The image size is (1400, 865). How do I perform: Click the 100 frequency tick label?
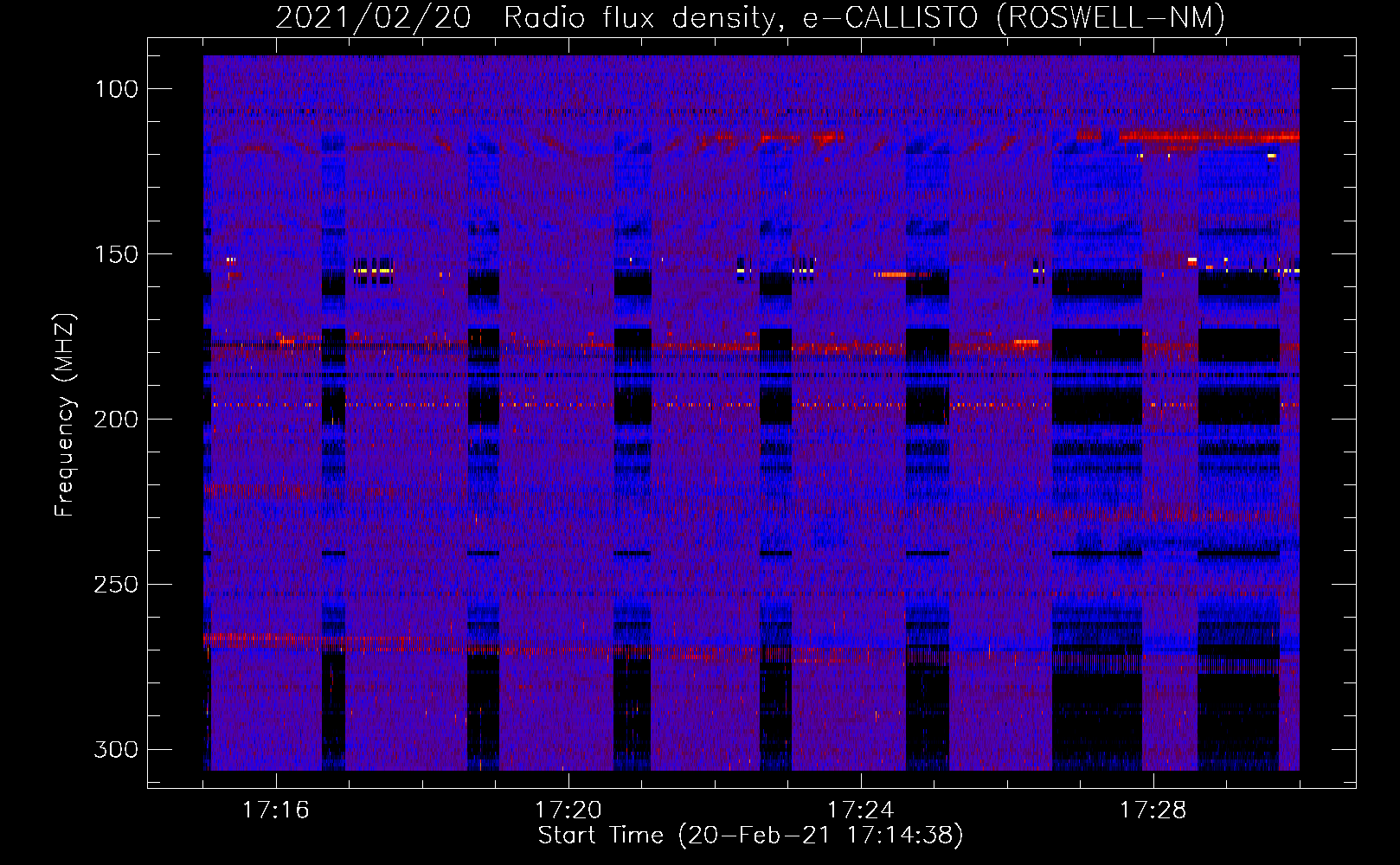click(116, 89)
